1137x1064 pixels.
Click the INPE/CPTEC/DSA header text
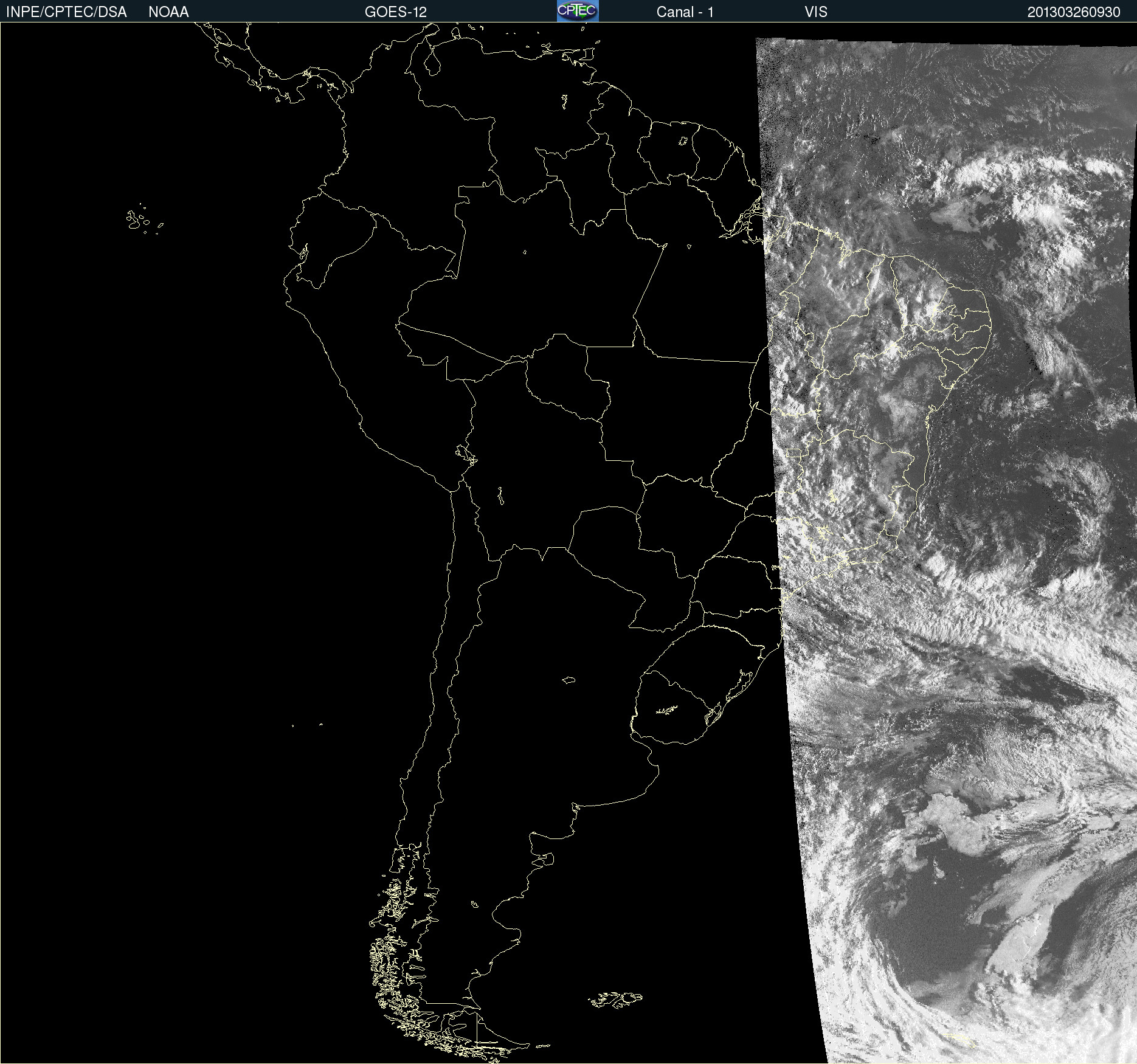[x=66, y=12]
